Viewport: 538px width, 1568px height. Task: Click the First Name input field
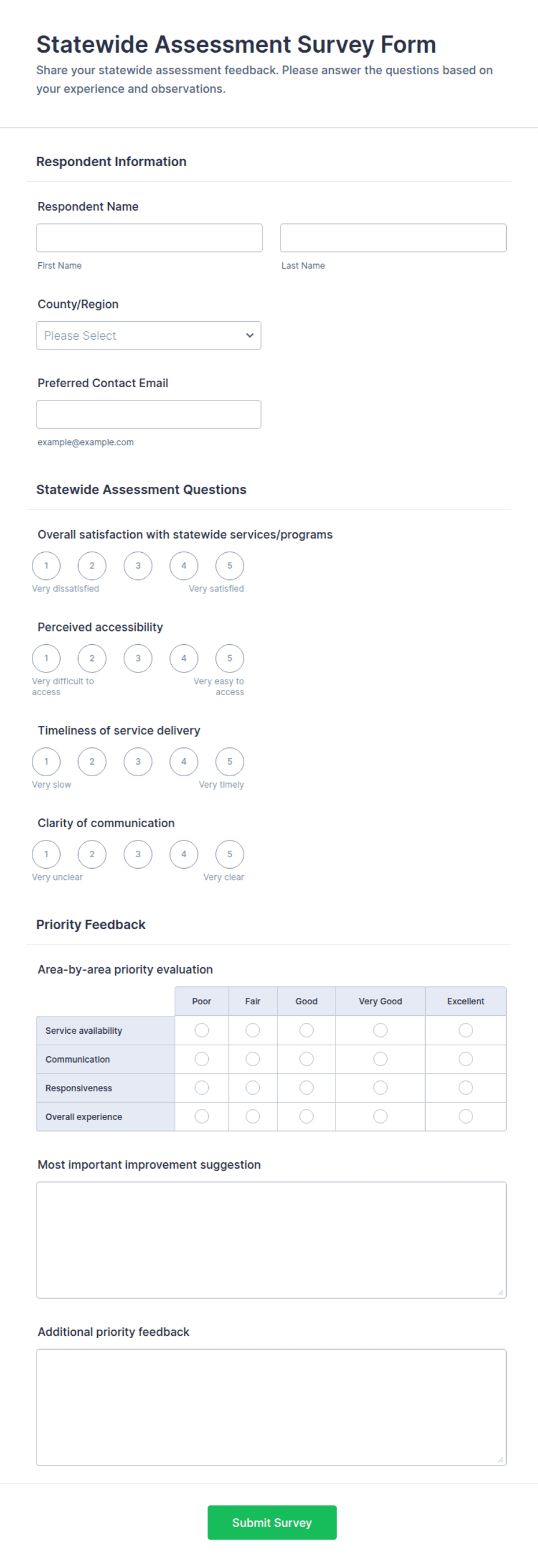tap(149, 238)
